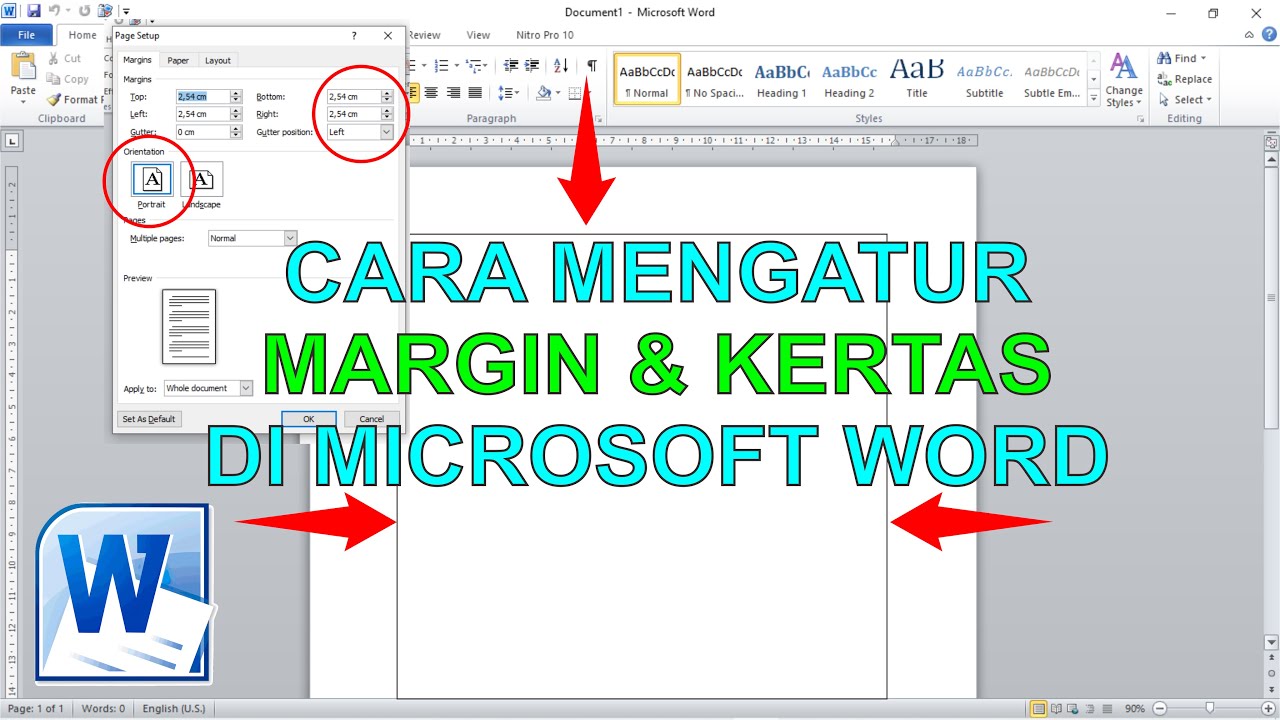Click the Replace command in Editing
Screen dimensions: 1280x720
coord(1184,79)
